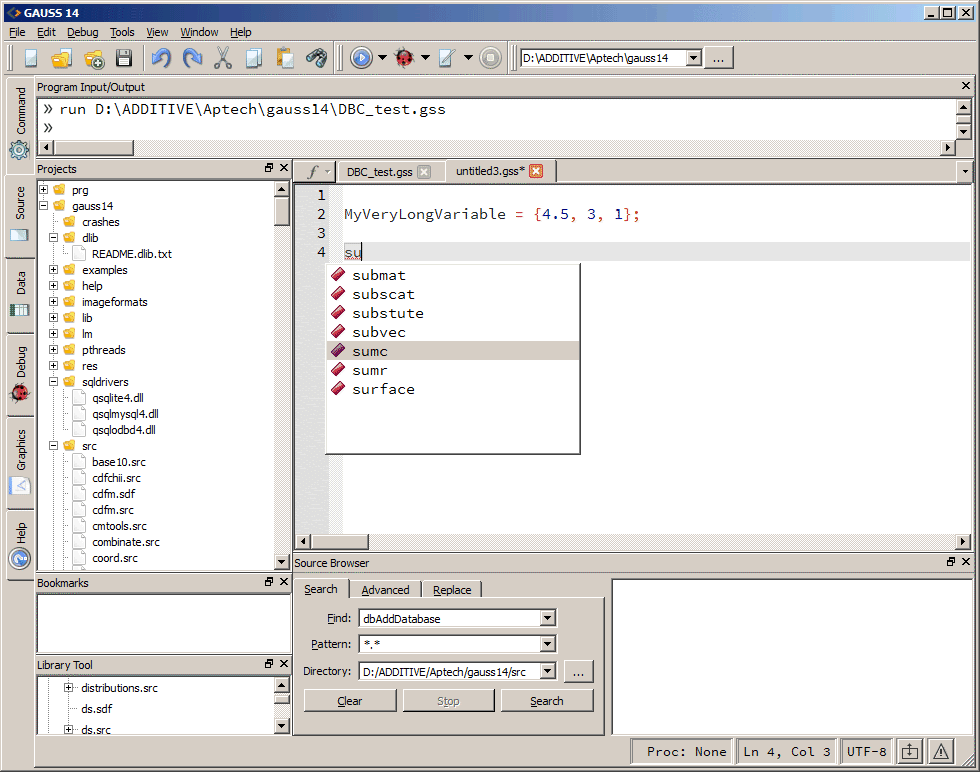Browse for the working directory
The width and height of the screenshot is (980, 772).
(718, 58)
